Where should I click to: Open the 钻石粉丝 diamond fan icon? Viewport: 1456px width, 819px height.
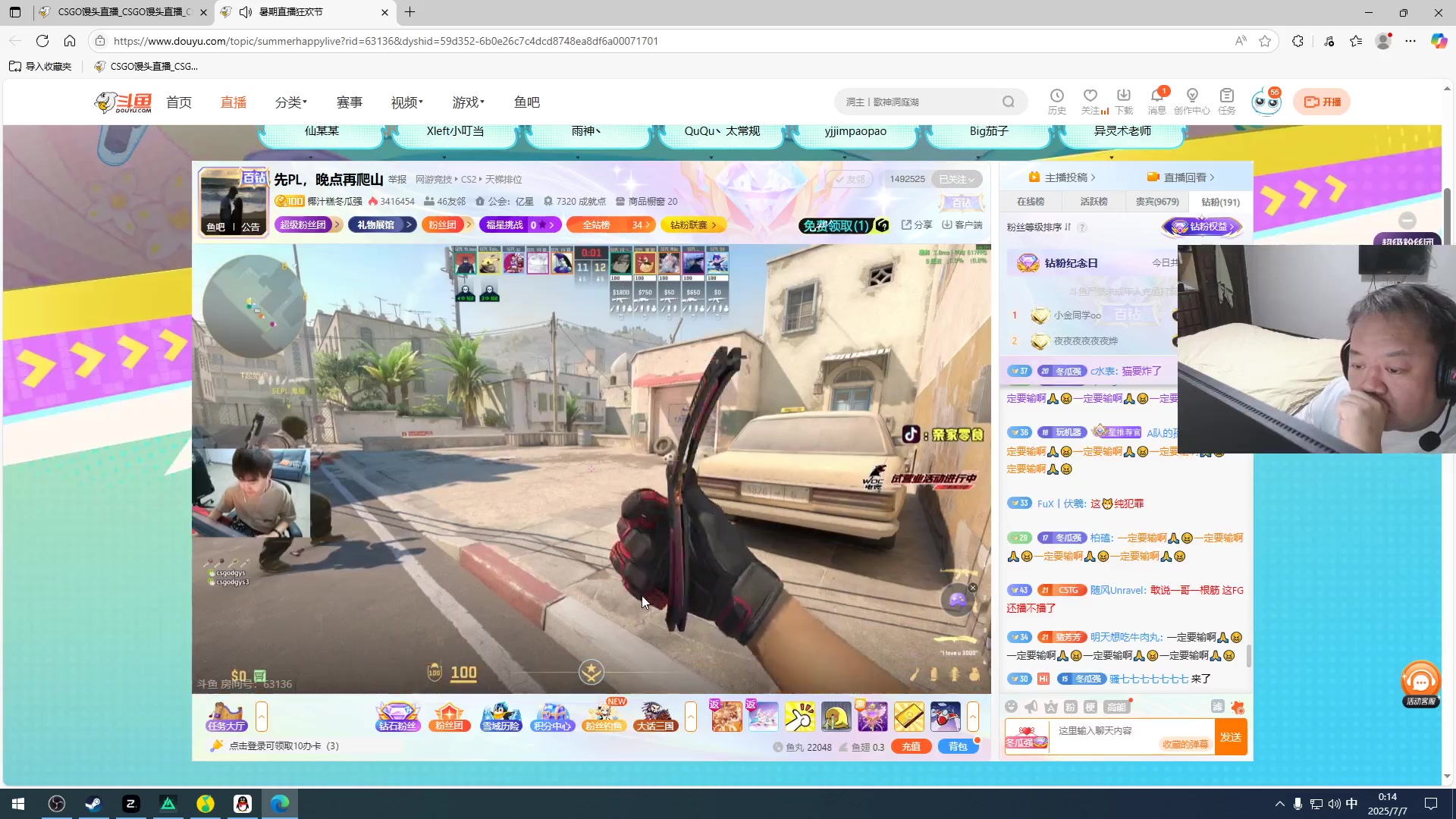[x=397, y=717]
